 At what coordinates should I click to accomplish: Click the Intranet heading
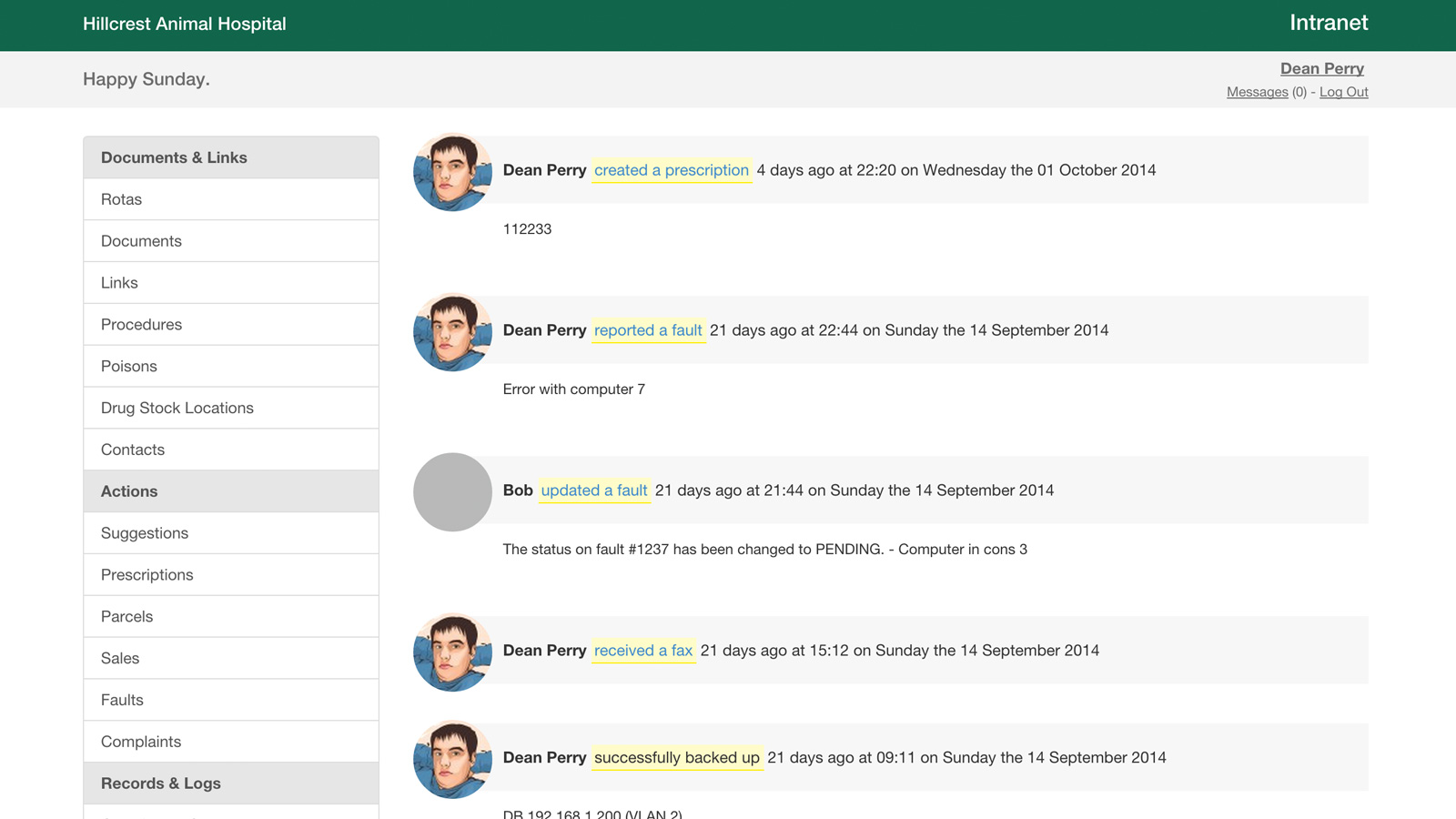pos(1329,24)
